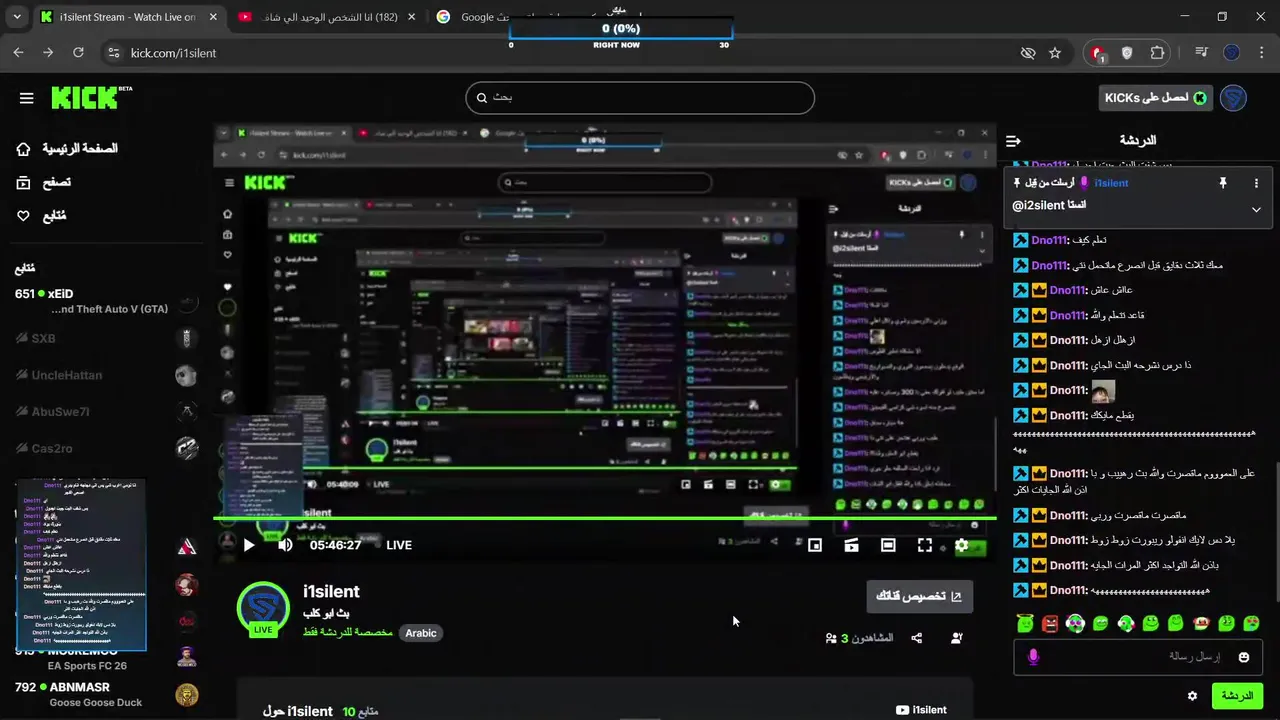Screen dimensions: 1280x720
Task: Click the Arabic language tag
Action: click(x=421, y=633)
